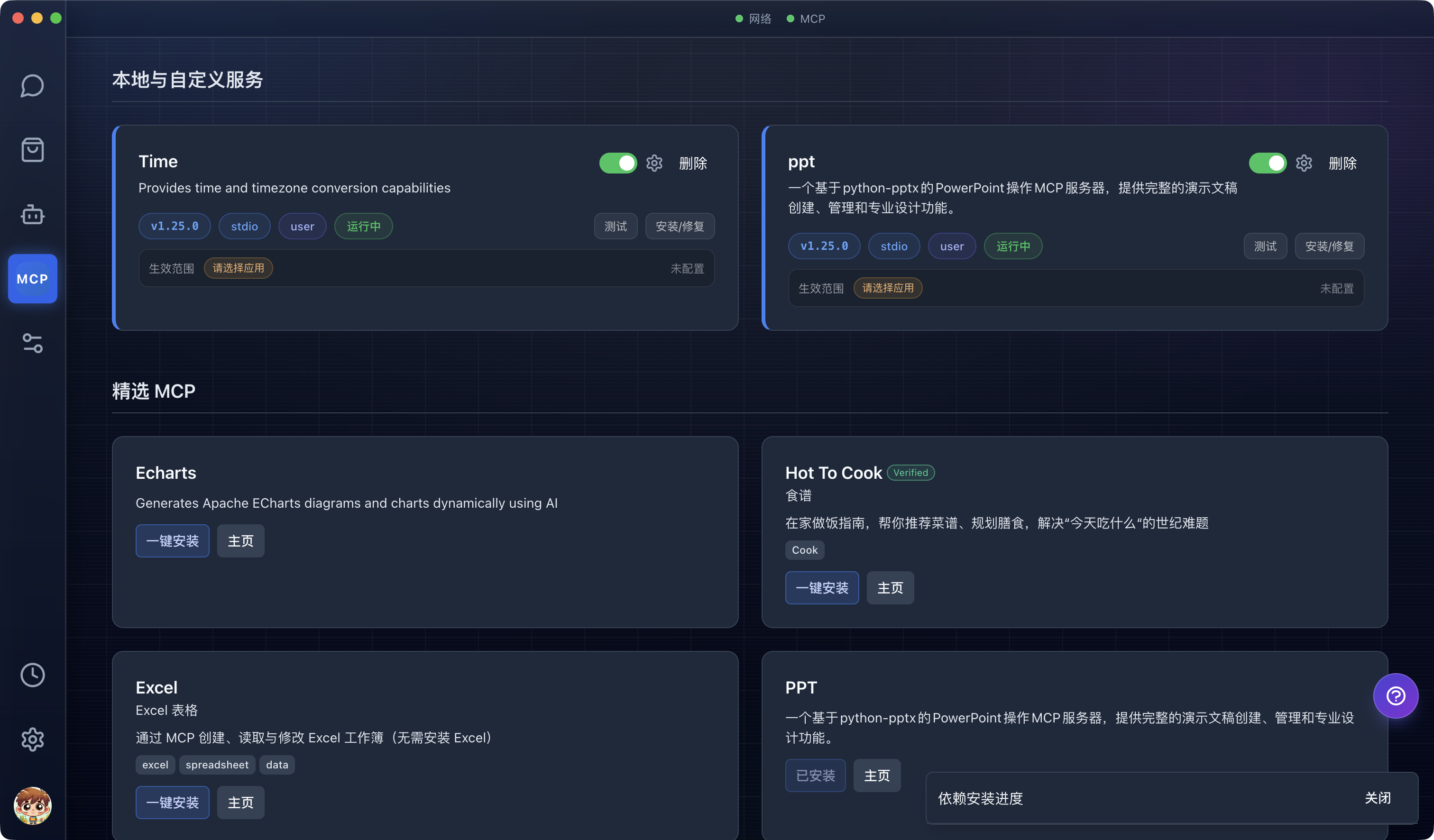This screenshot has height=840, width=1434.
Task: Open the PPT 主页 link
Action: point(877,775)
